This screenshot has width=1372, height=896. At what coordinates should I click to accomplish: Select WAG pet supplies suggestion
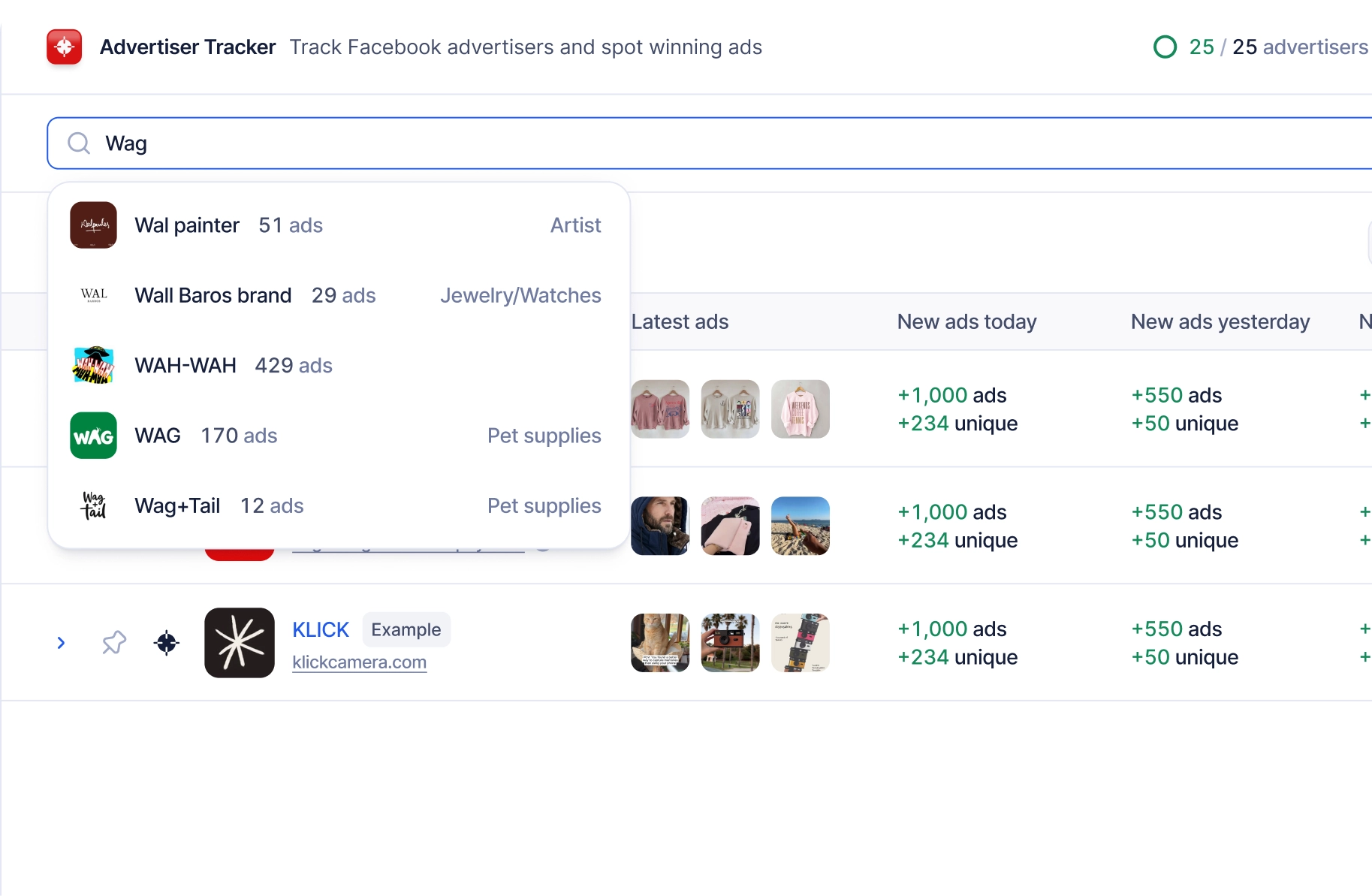339,436
